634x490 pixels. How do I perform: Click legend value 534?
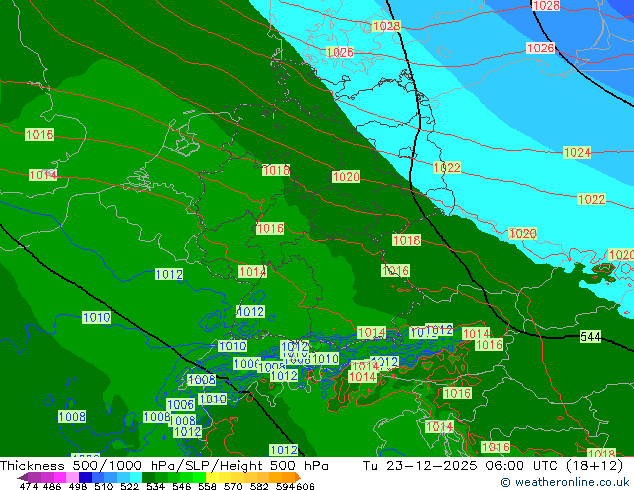tap(155, 486)
